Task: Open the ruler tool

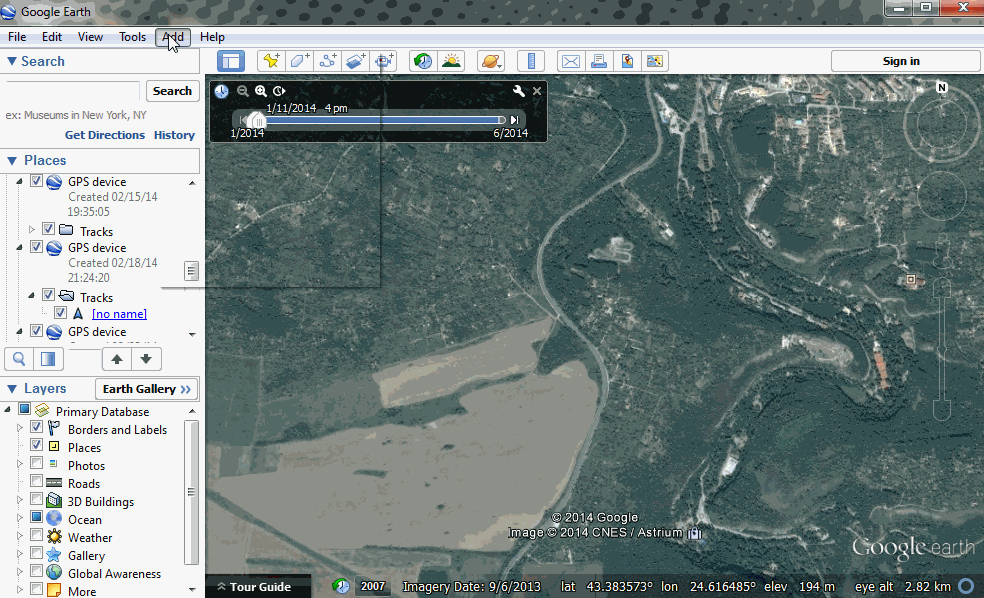Action: [531, 61]
